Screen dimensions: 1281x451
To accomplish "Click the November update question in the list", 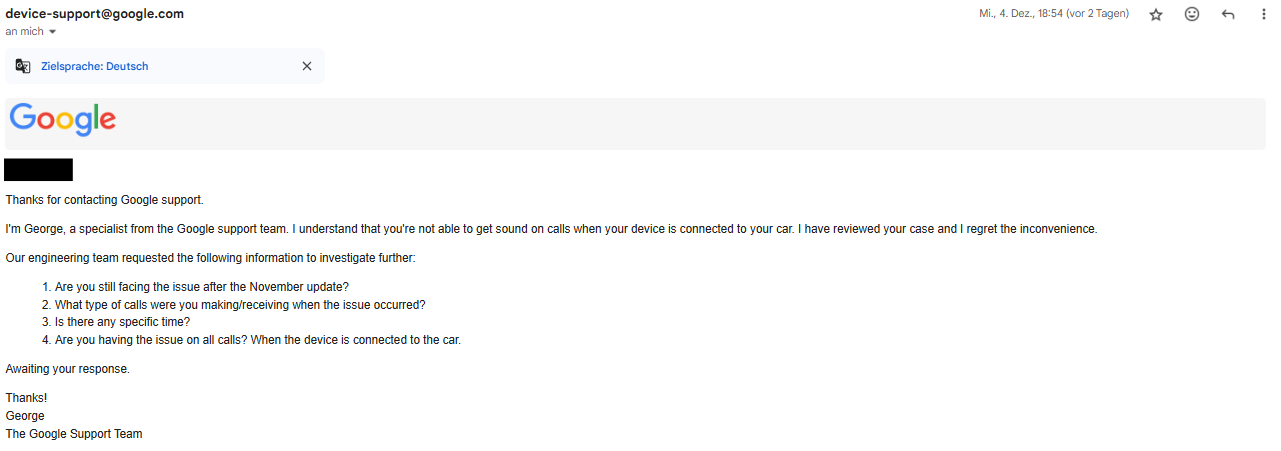I will coord(202,286).
